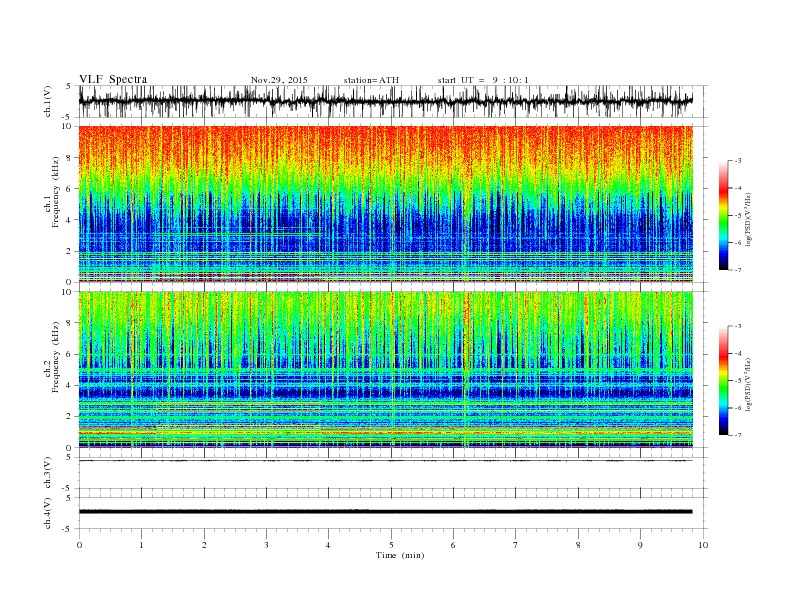This screenshot has width=792, height=612.
Task: Select the "ch.4(V)" axis label
Action: (48, 513)
